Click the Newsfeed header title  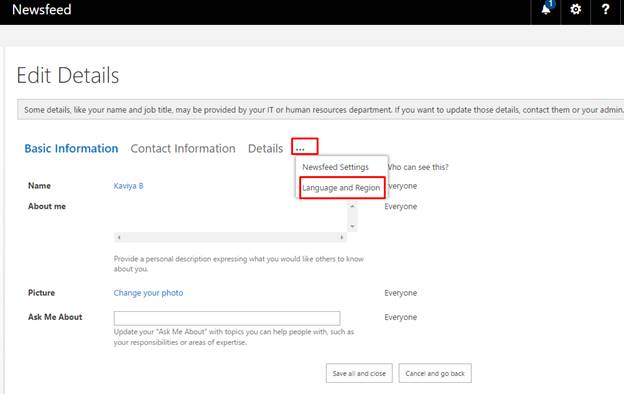coord(42,10)
